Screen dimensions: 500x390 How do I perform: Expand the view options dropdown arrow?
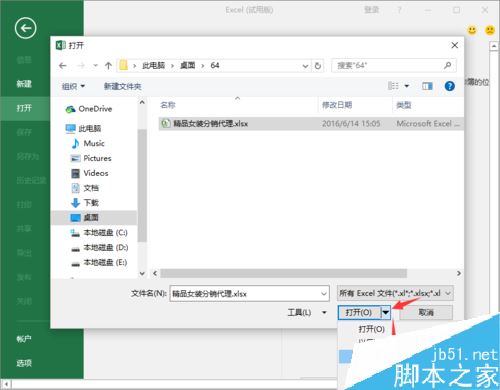point(407,86)
